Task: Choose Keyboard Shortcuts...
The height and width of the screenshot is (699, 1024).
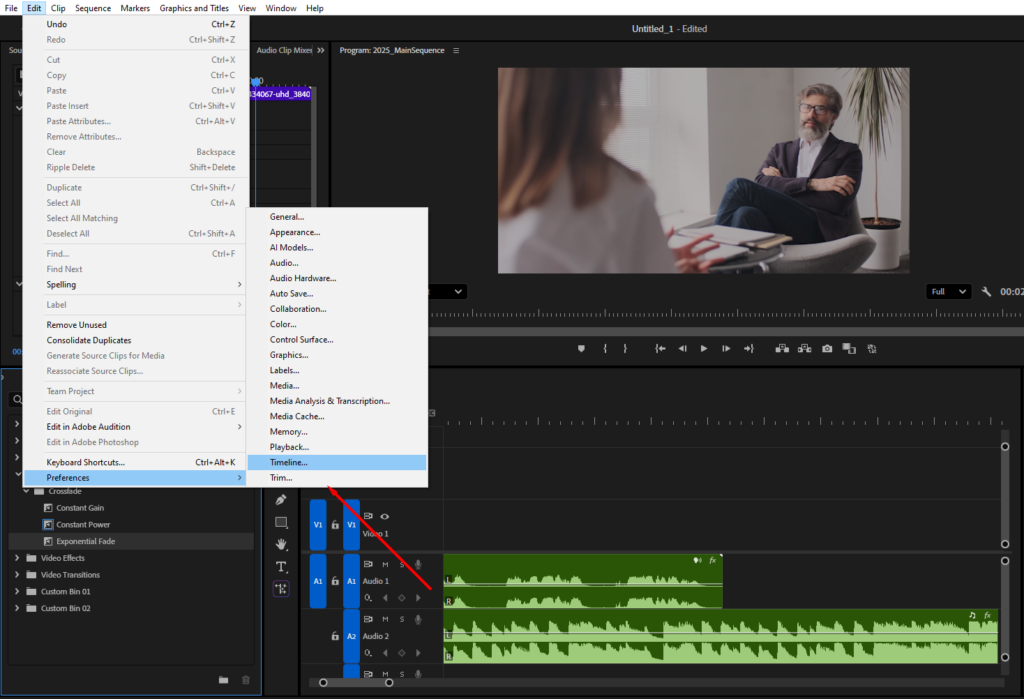Action: tap(135, 463)
